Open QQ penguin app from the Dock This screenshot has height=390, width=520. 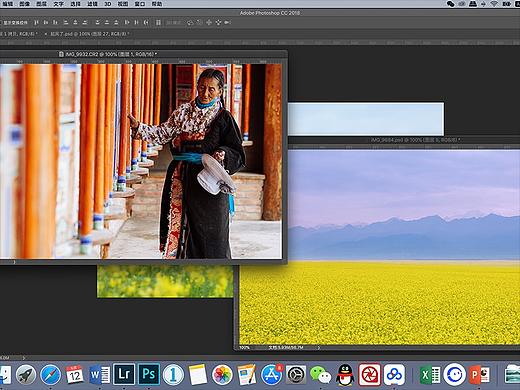pos(345,374)
